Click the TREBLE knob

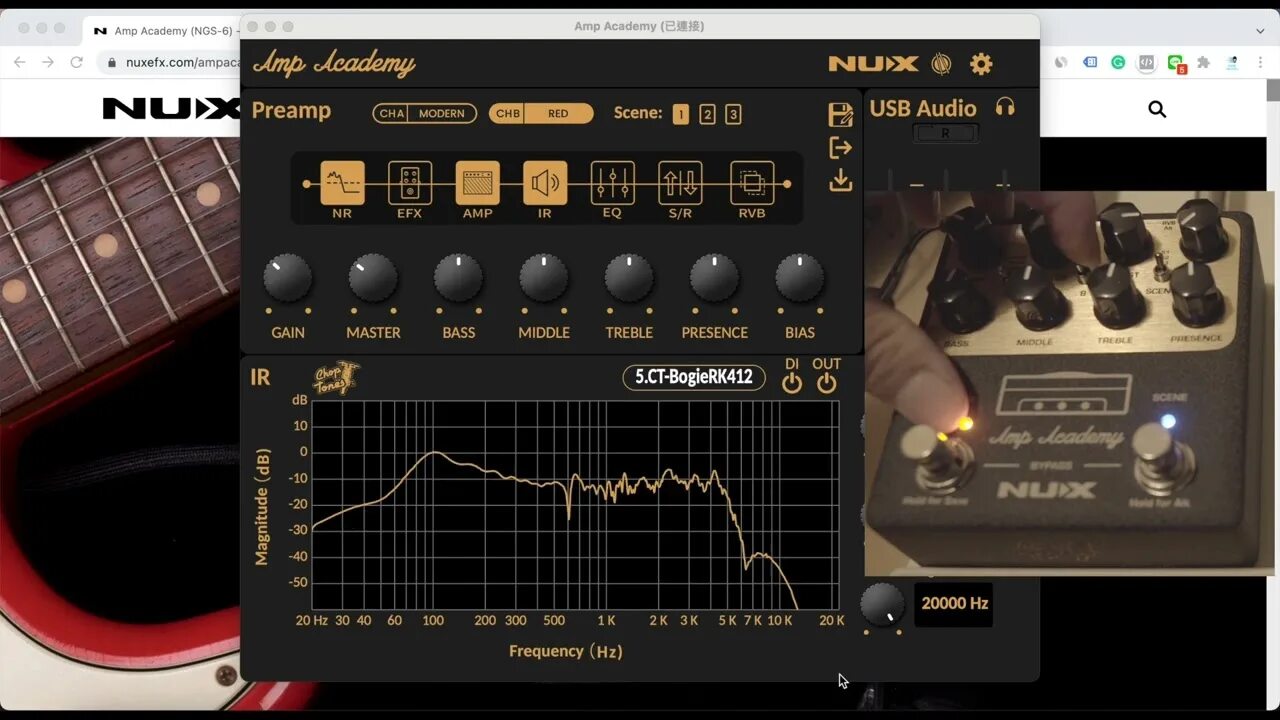629,278
